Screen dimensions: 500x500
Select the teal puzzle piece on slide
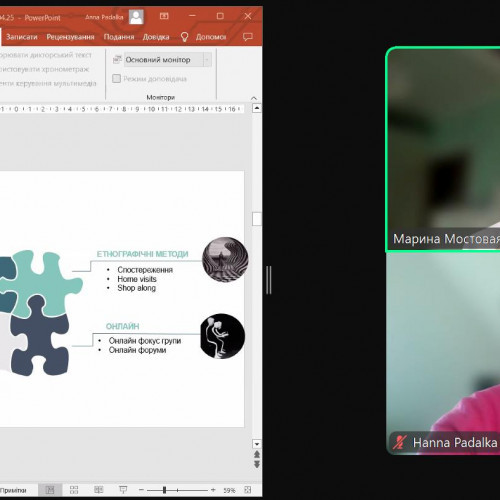coord(43,283)
